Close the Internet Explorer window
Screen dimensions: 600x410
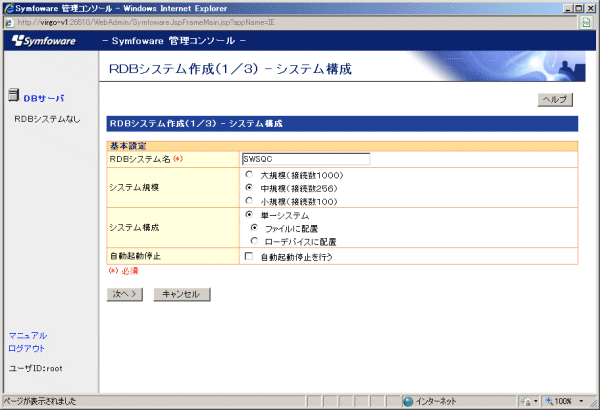coord(590,8)
